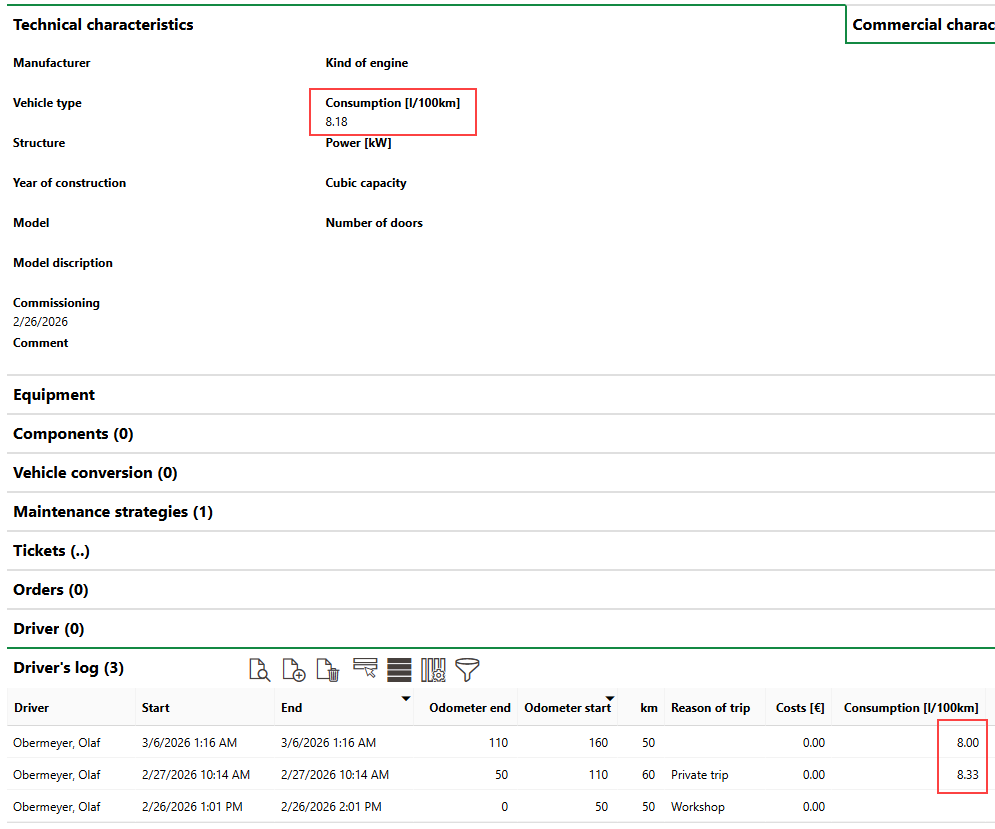Viewport: 995px width, 829px height.
Task: Click the Consumption column header in log
Action: click(910, 708)
